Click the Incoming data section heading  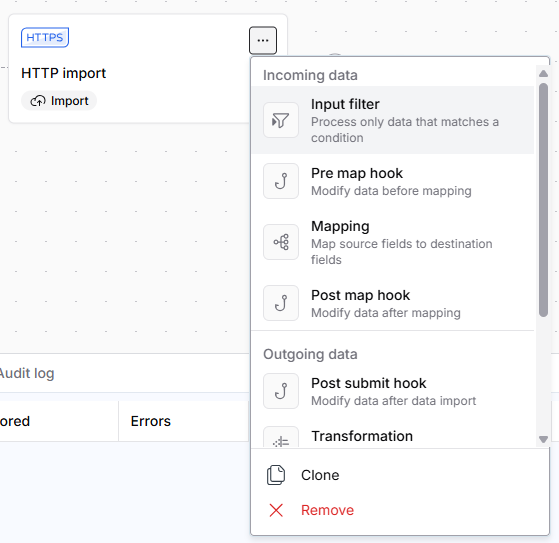pyautogui.click(x=310, y=75)
